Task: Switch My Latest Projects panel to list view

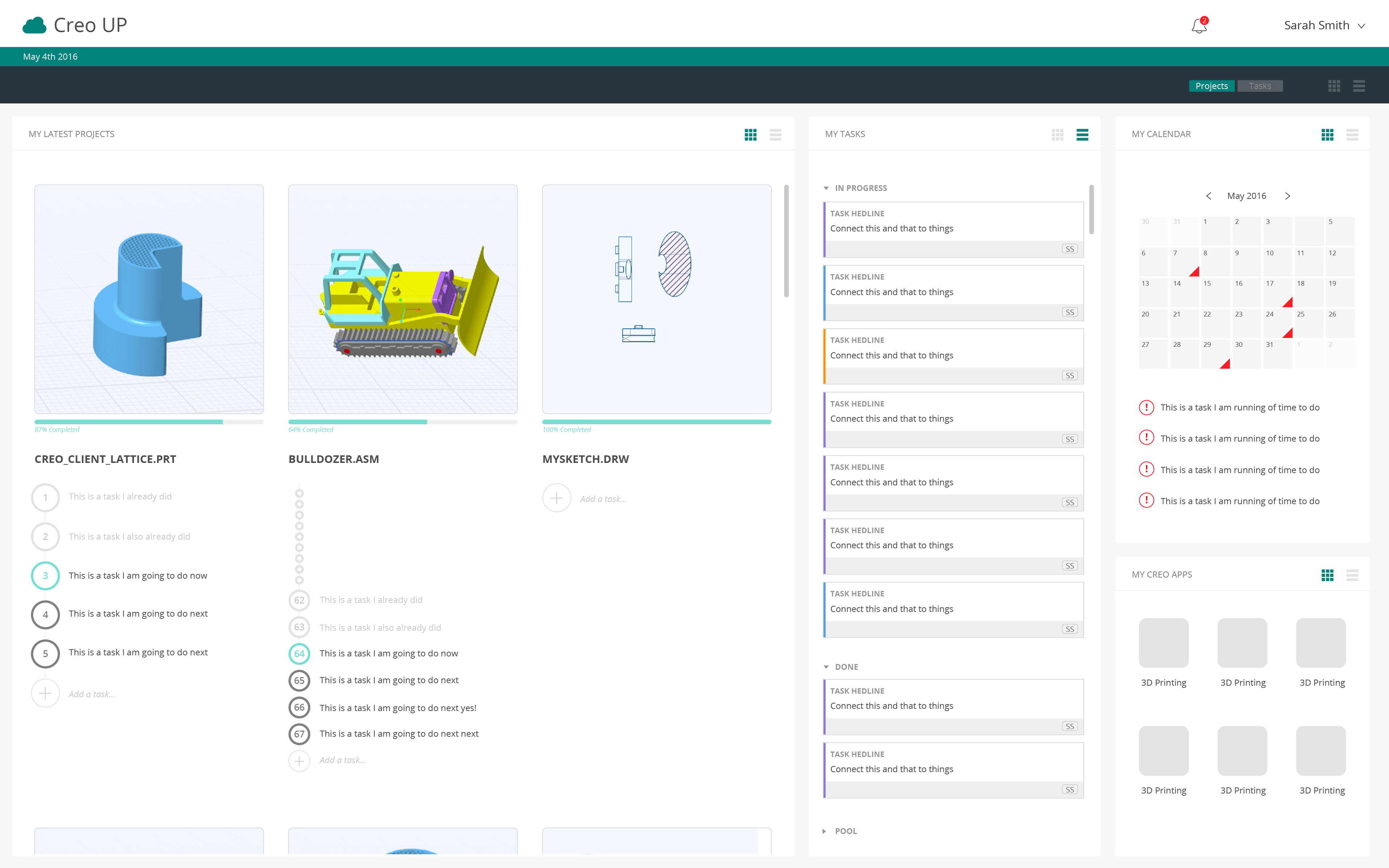Action: 776,134
